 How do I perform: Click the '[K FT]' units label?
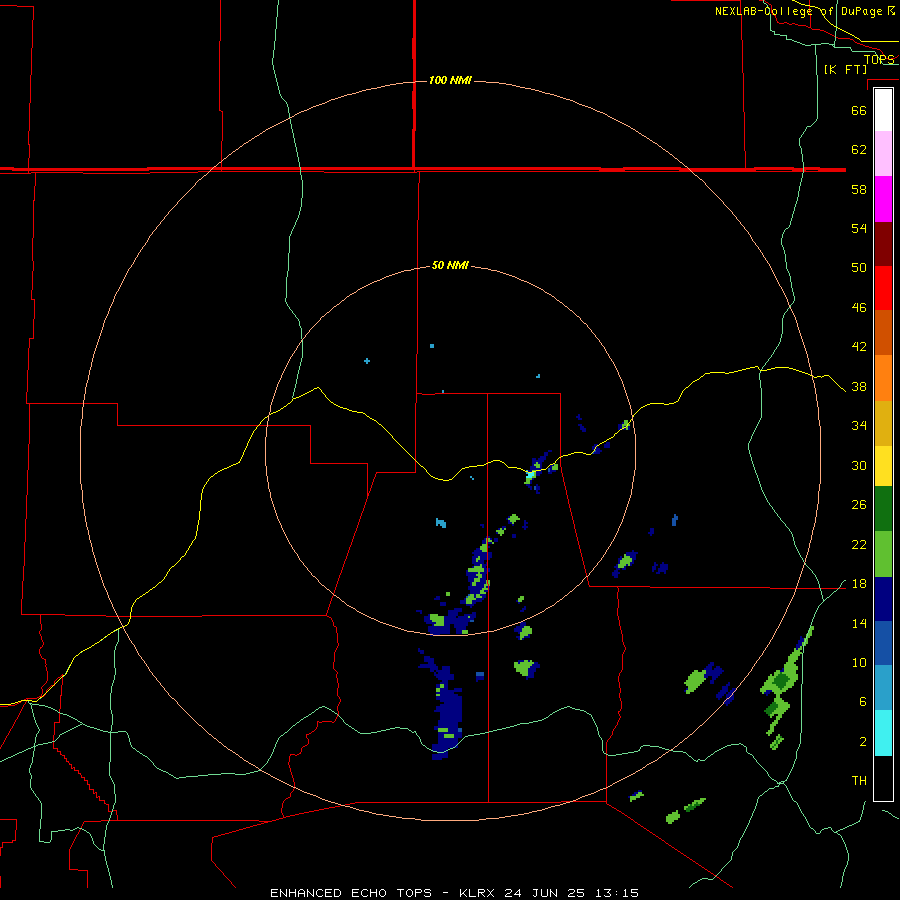pos(845,69)
